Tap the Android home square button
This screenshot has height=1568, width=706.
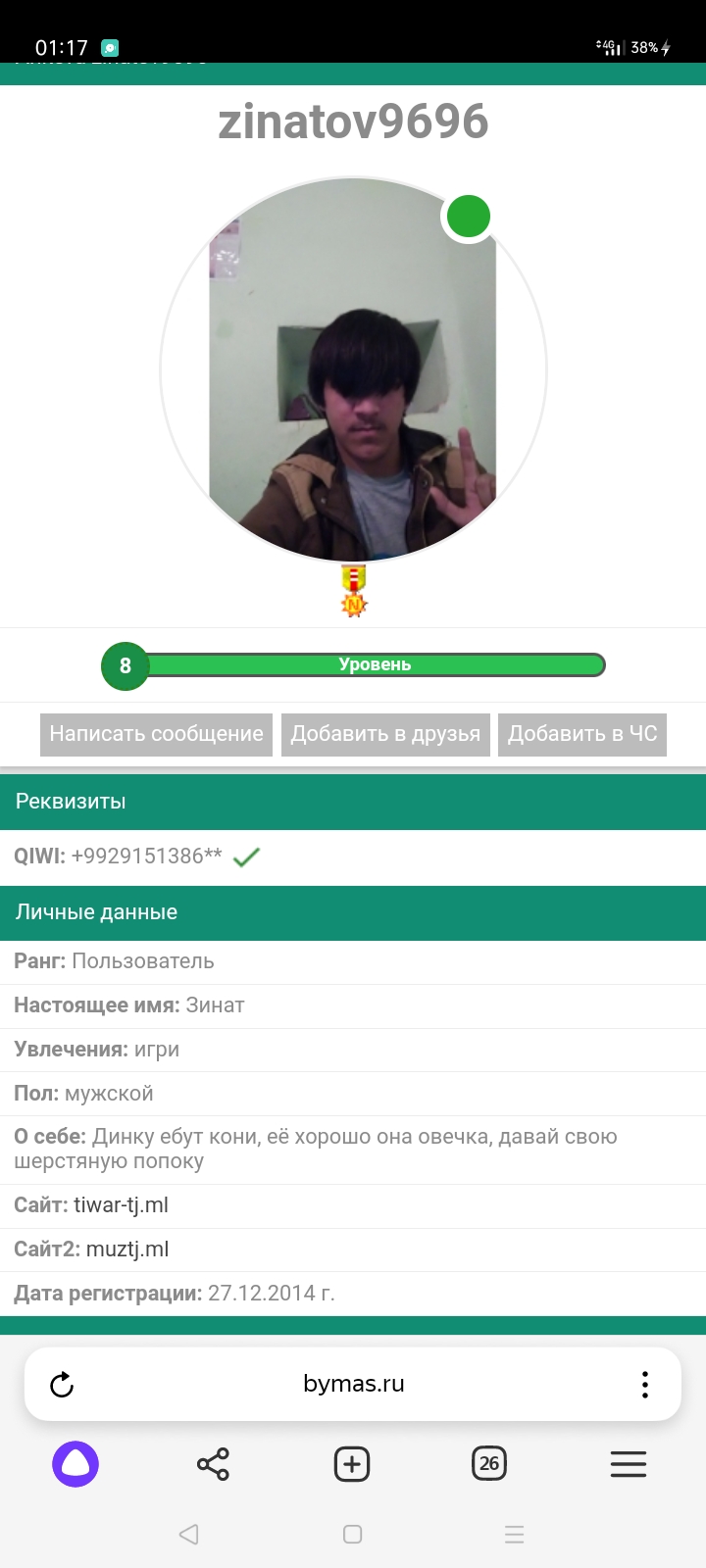(x=353, y=1534)
